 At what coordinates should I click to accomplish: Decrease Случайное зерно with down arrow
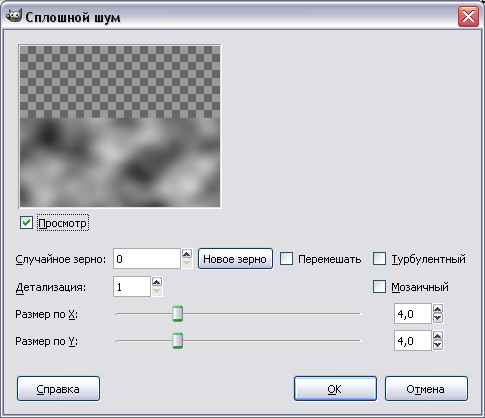pos(187,263)
